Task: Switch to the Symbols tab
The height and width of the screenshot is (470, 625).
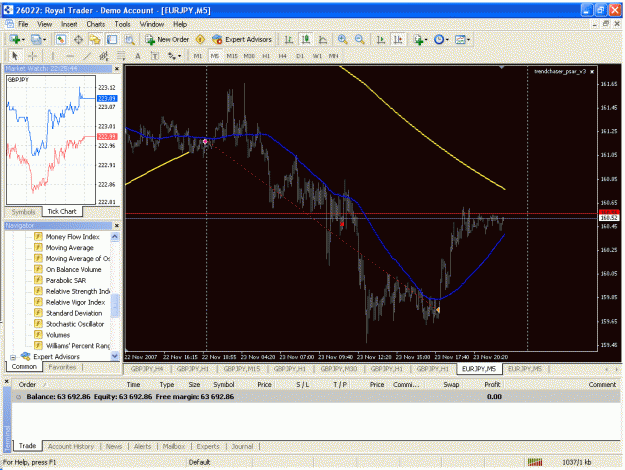Action: coord(24,212)
